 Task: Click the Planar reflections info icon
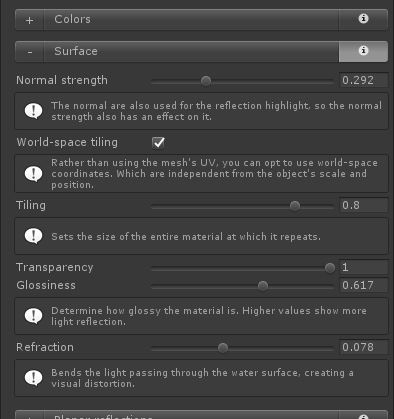point(363,417)
